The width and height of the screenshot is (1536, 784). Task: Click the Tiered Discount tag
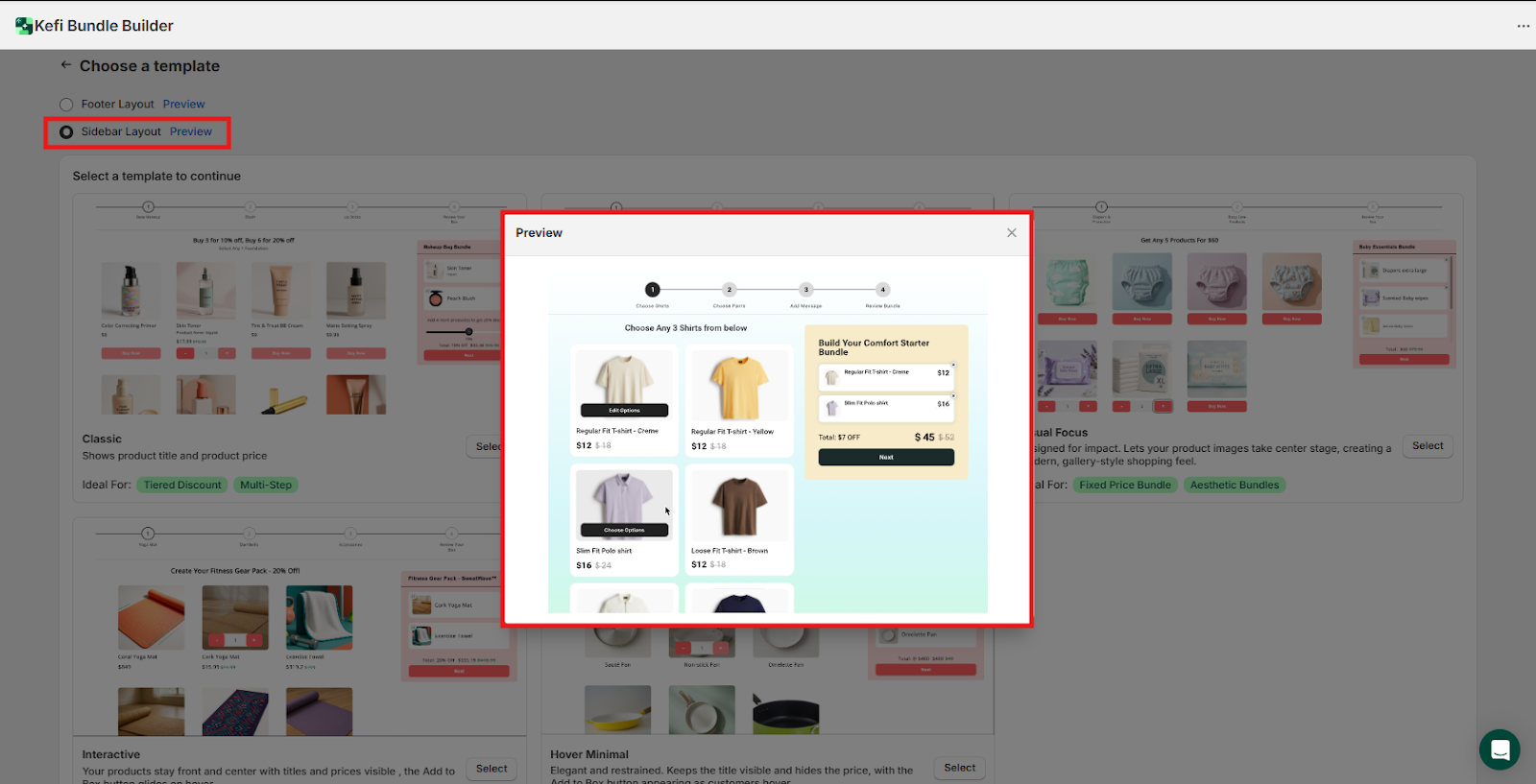182,486
